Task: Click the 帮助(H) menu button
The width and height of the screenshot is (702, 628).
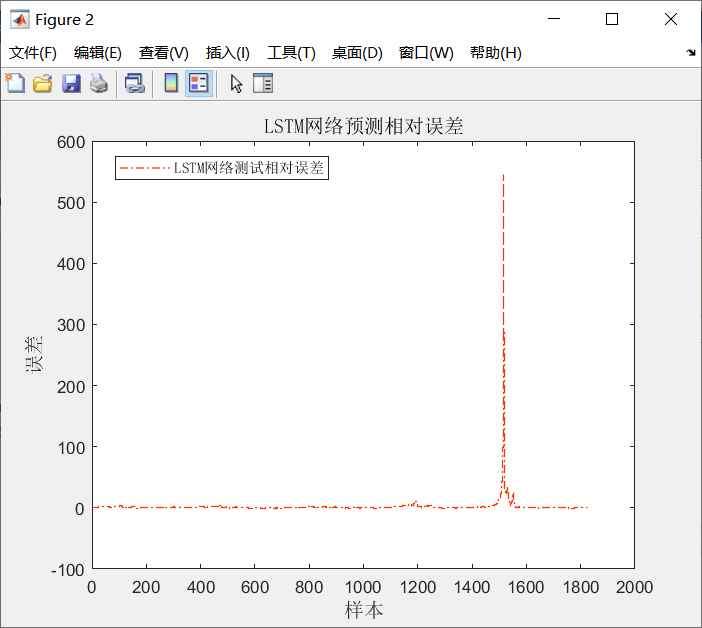Action: 496,53
